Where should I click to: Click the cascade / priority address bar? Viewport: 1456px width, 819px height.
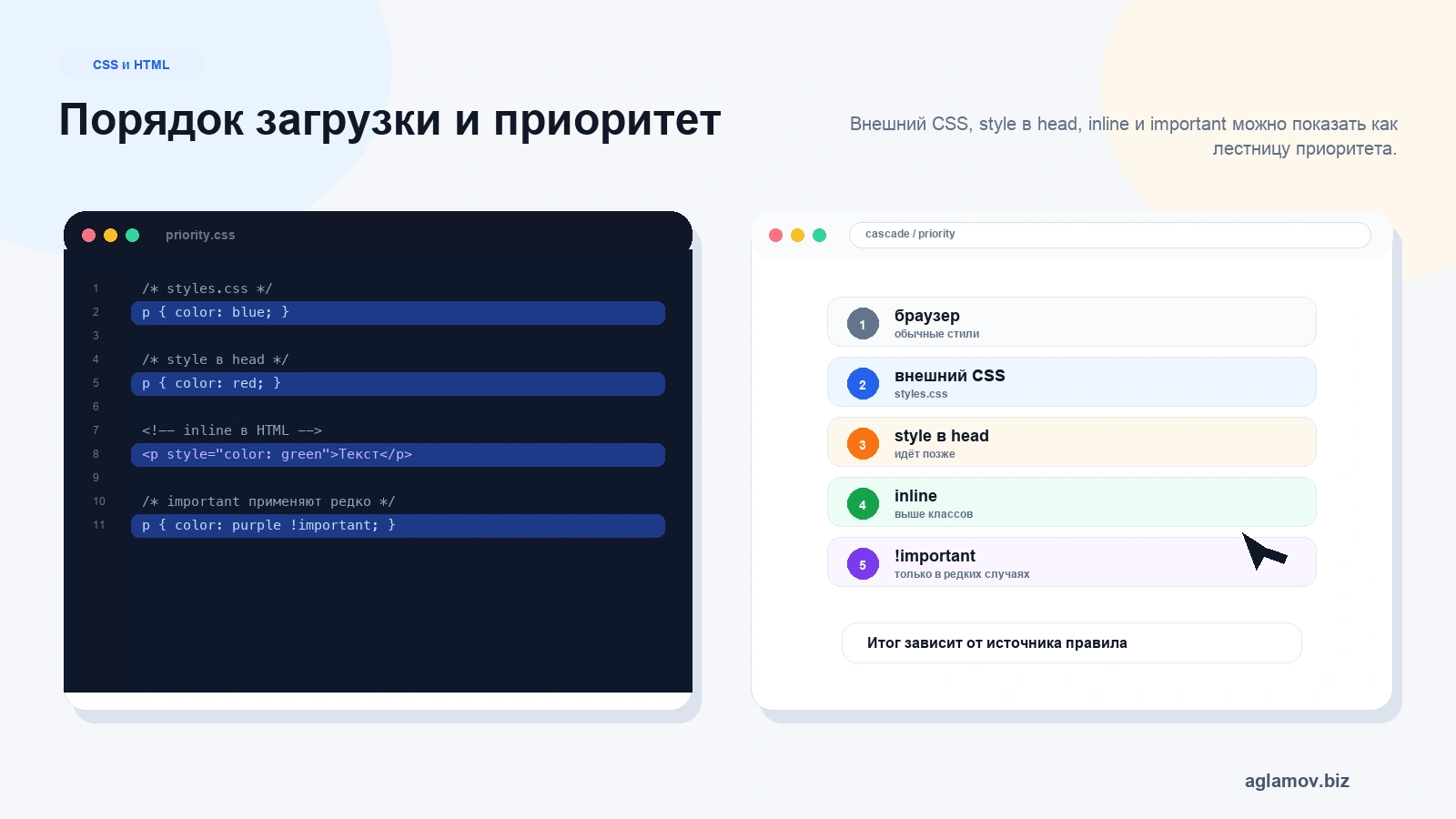1109,235
